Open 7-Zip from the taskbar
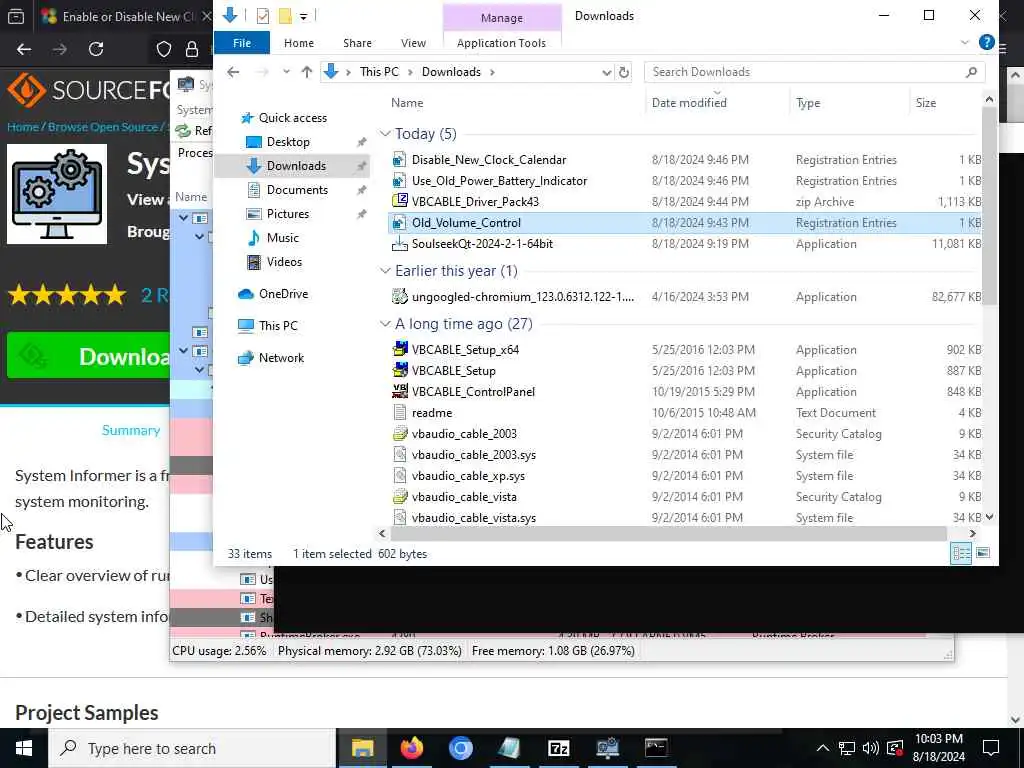 pos(558,748)
